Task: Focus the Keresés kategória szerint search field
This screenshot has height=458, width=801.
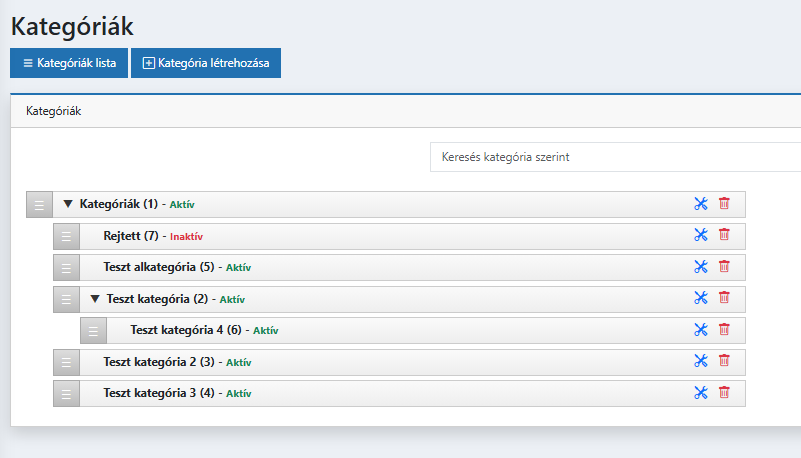Action: coord(614,157)
